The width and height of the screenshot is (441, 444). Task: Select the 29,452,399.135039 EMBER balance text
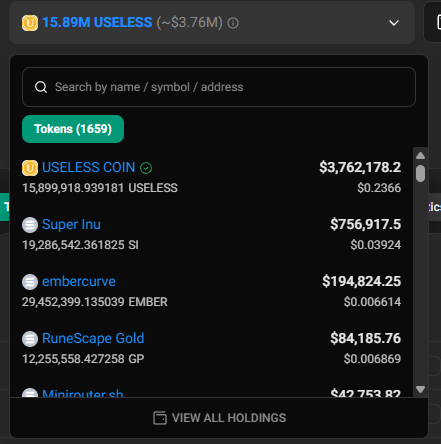[x=95, y=302]
